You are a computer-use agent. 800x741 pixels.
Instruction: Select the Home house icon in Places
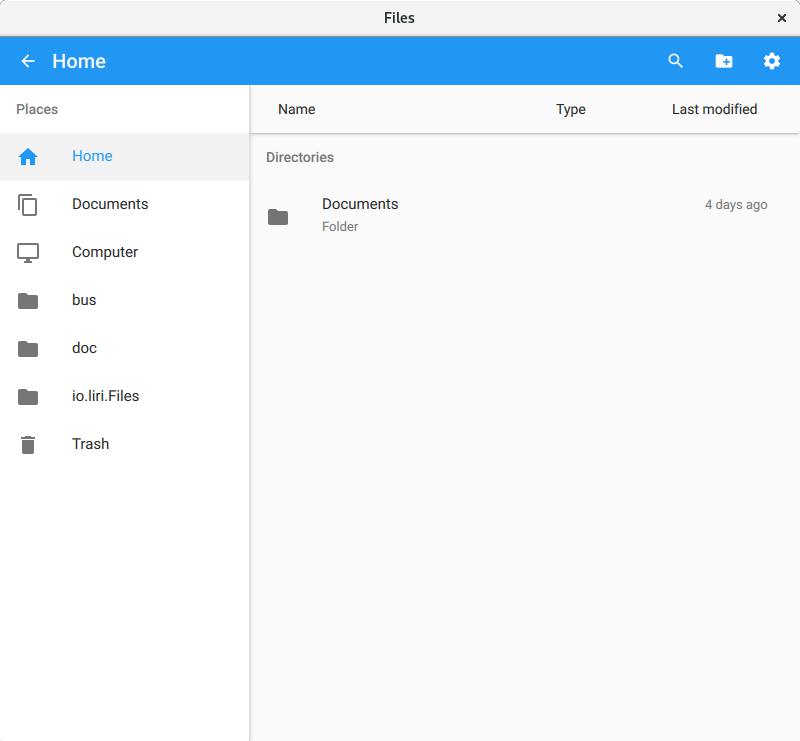pyautogui.click(x=28, y=156)
